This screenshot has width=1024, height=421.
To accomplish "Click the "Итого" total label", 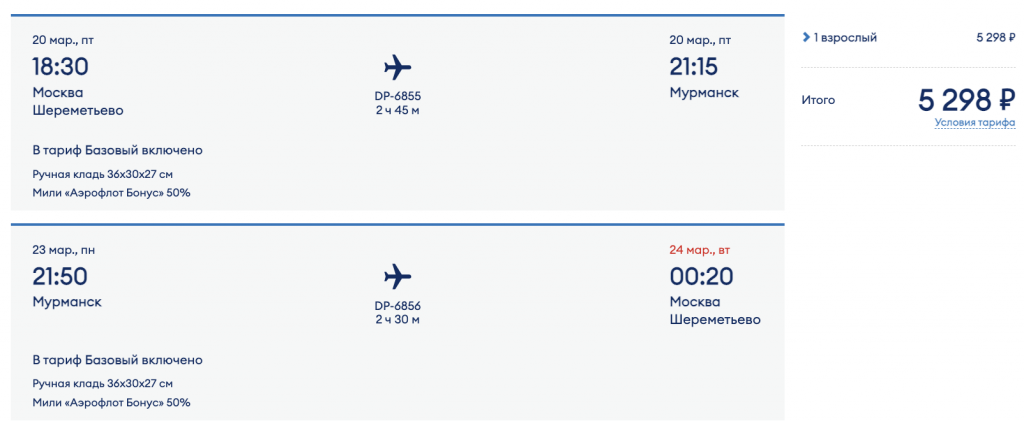I will pos(818,100).
